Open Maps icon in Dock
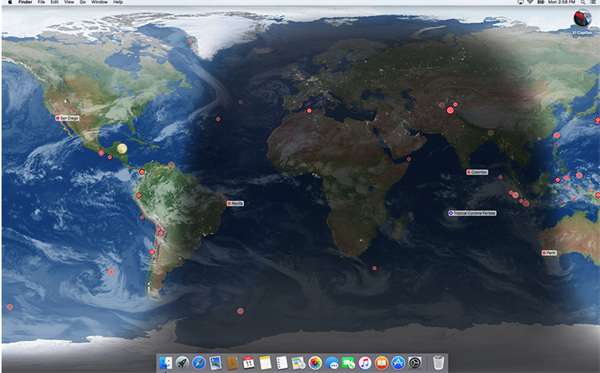The image size is (600, 373). (298, 363)
